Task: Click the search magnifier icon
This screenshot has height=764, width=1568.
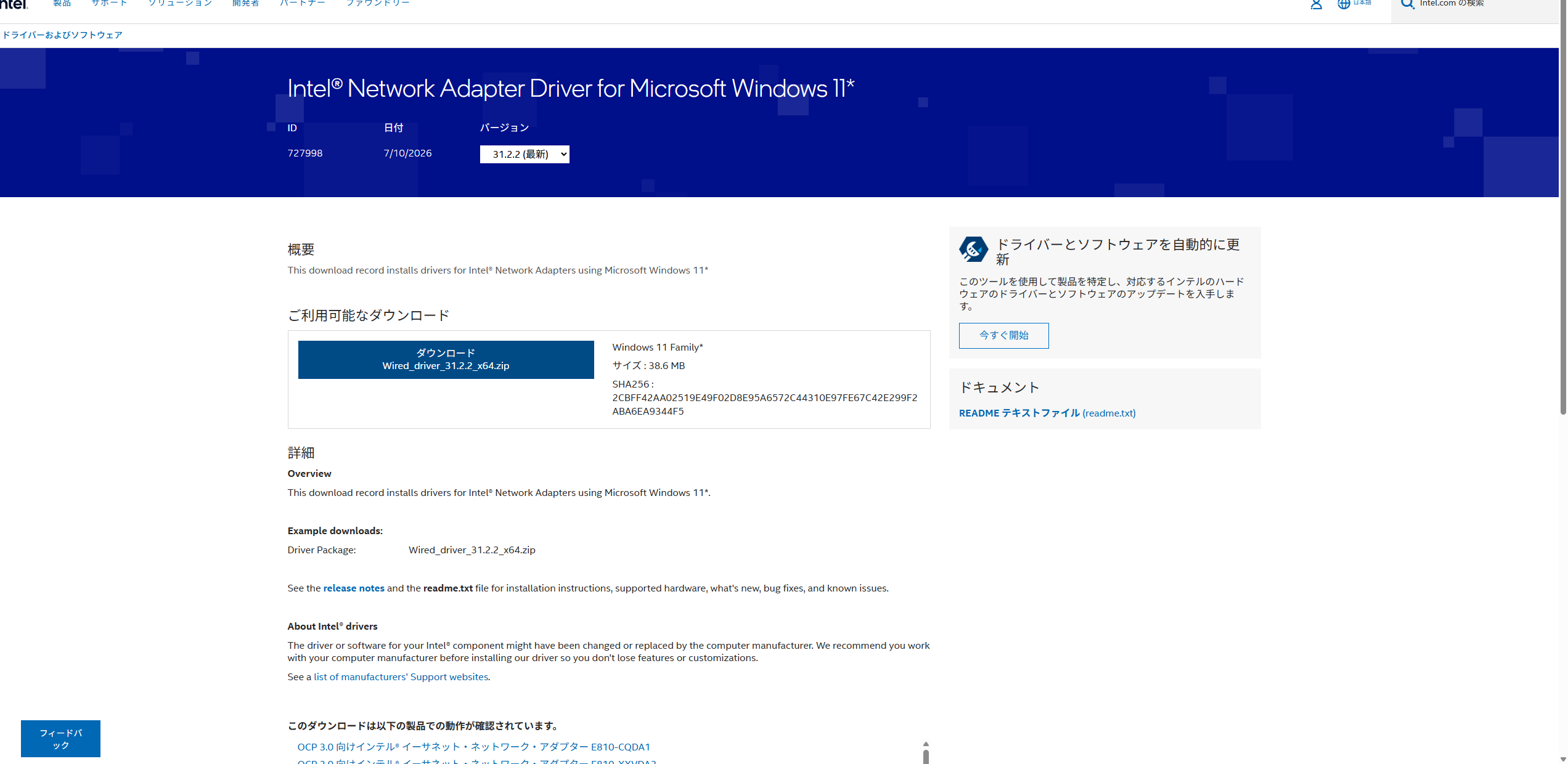Action: coord(1407,4)
